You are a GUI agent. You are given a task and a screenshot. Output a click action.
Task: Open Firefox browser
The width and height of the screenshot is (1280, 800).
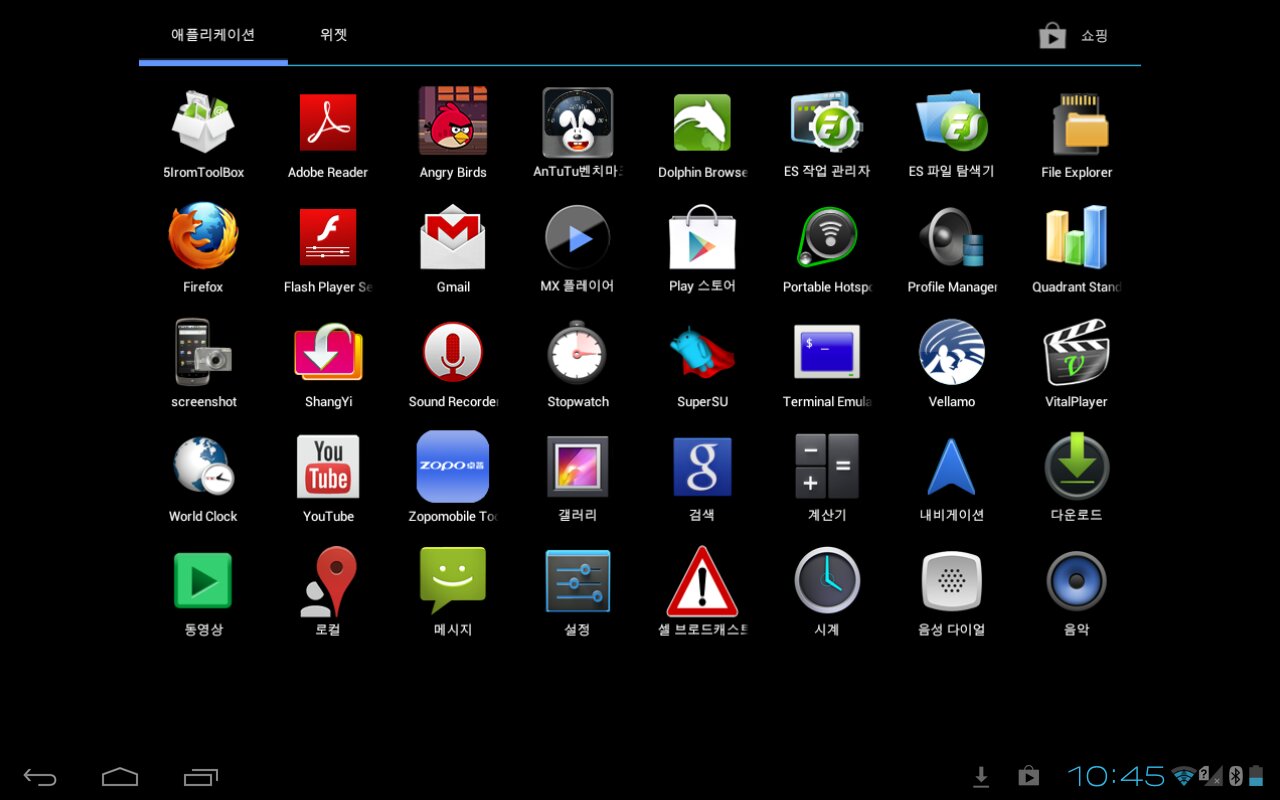(203, 248)
